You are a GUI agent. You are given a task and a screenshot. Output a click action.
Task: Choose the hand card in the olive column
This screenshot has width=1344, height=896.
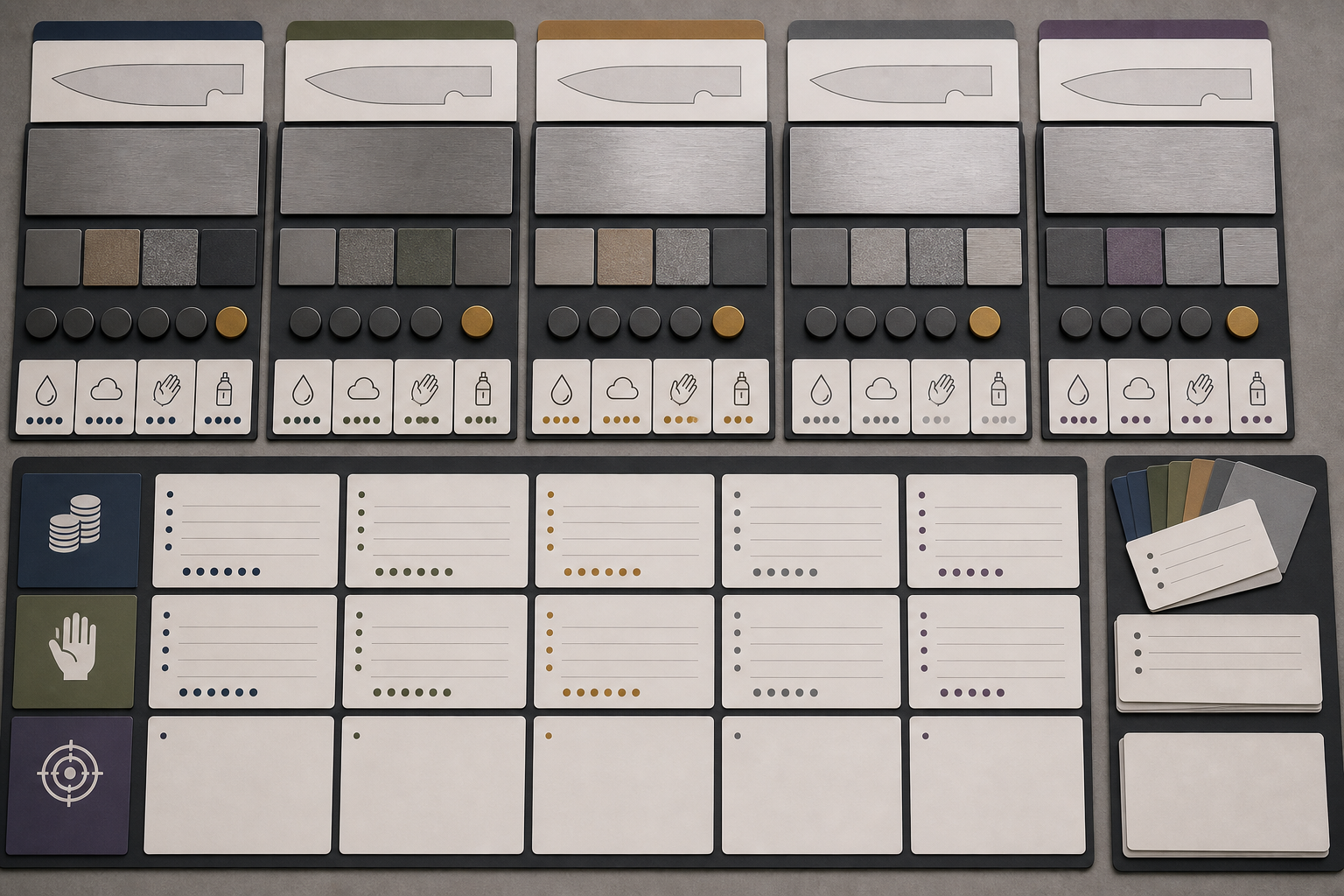point(423,396)
